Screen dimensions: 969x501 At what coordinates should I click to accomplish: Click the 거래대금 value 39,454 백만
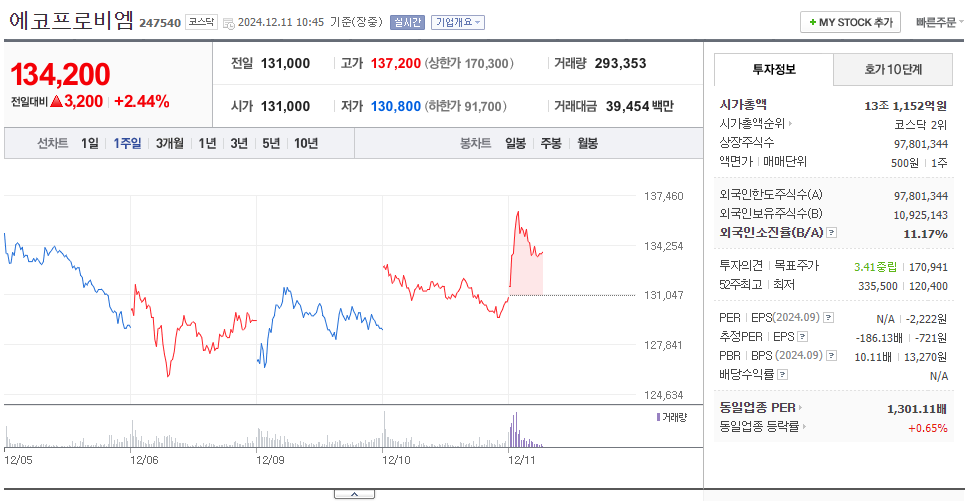click(x=640, y=106)
